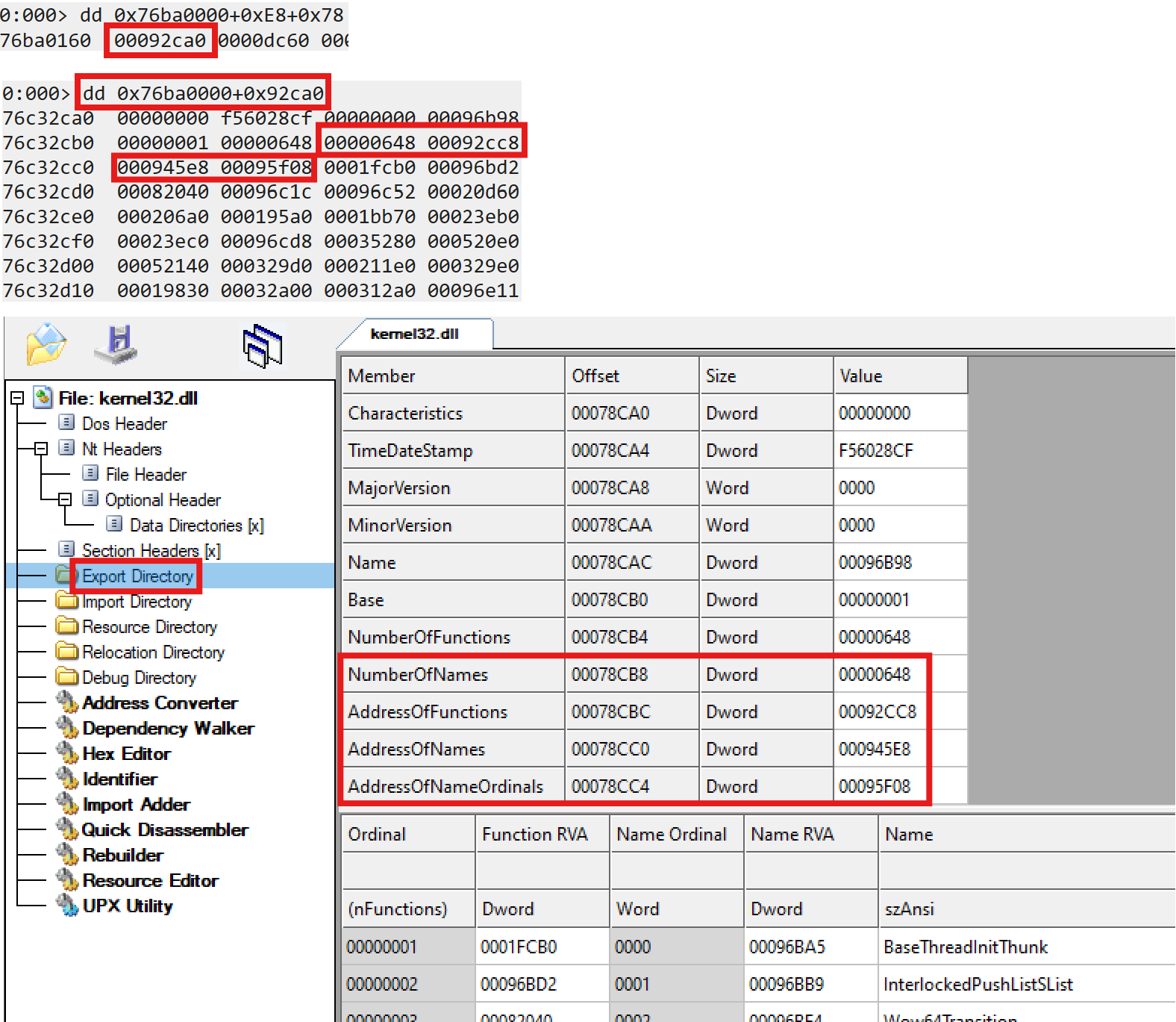
Task: Open Relocation Directory tree item
Action: click(x=154, y=652)
